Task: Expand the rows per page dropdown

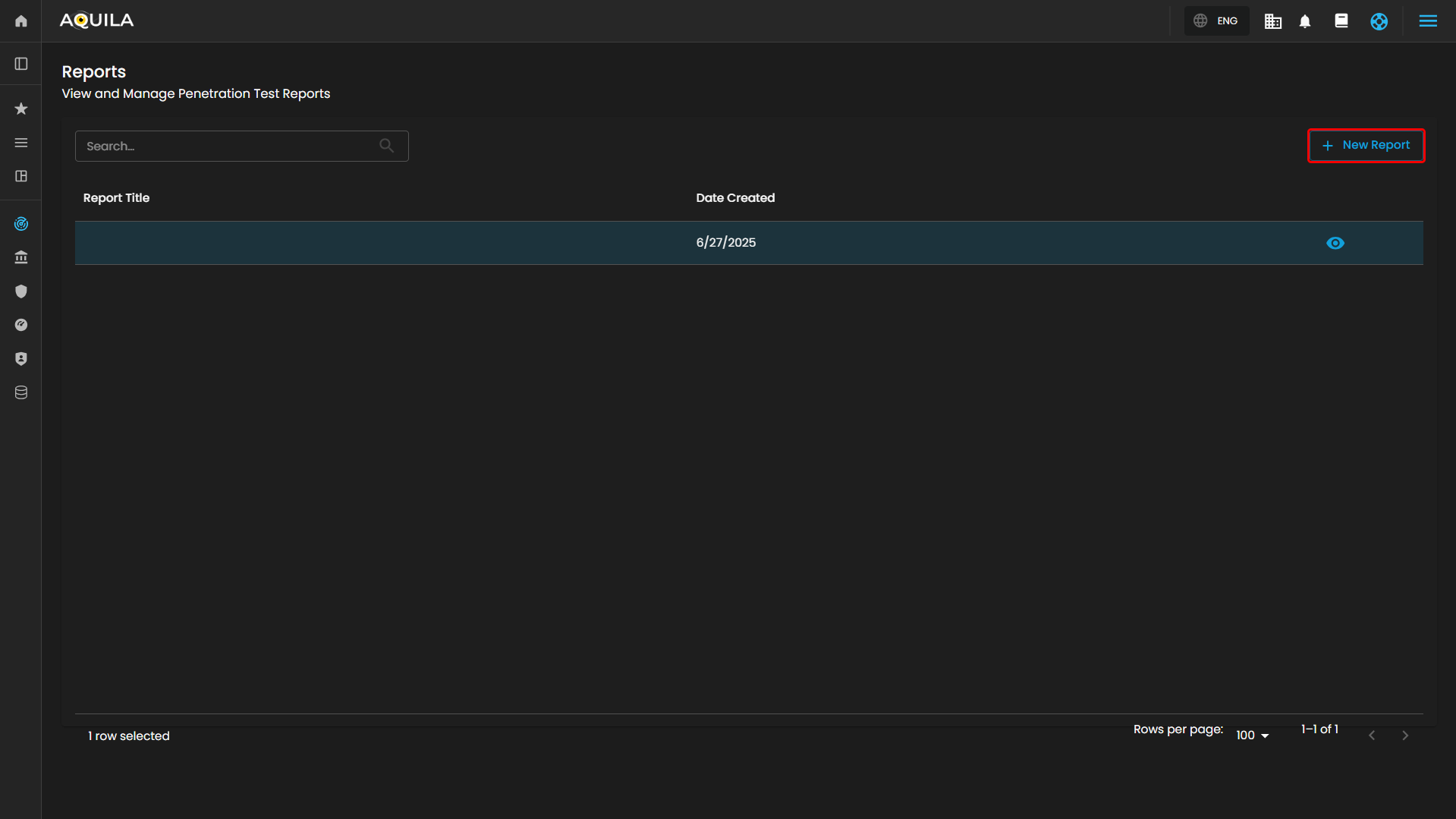Action: click(x=1253, y=735)
